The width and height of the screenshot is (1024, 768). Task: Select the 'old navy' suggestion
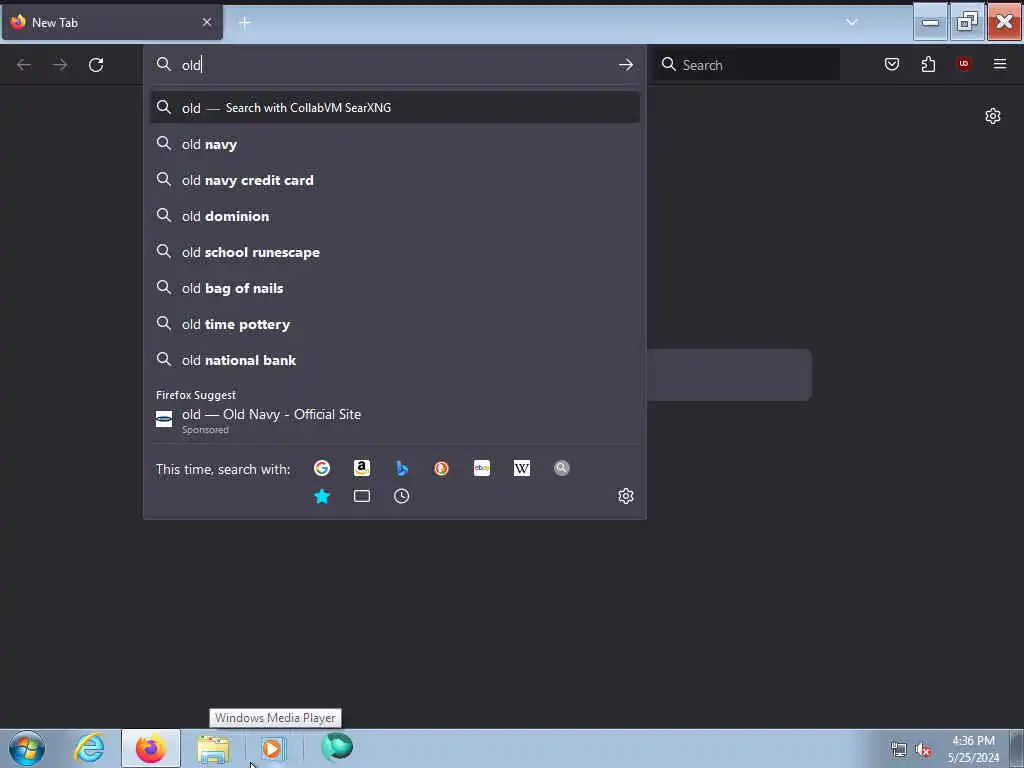395,144
